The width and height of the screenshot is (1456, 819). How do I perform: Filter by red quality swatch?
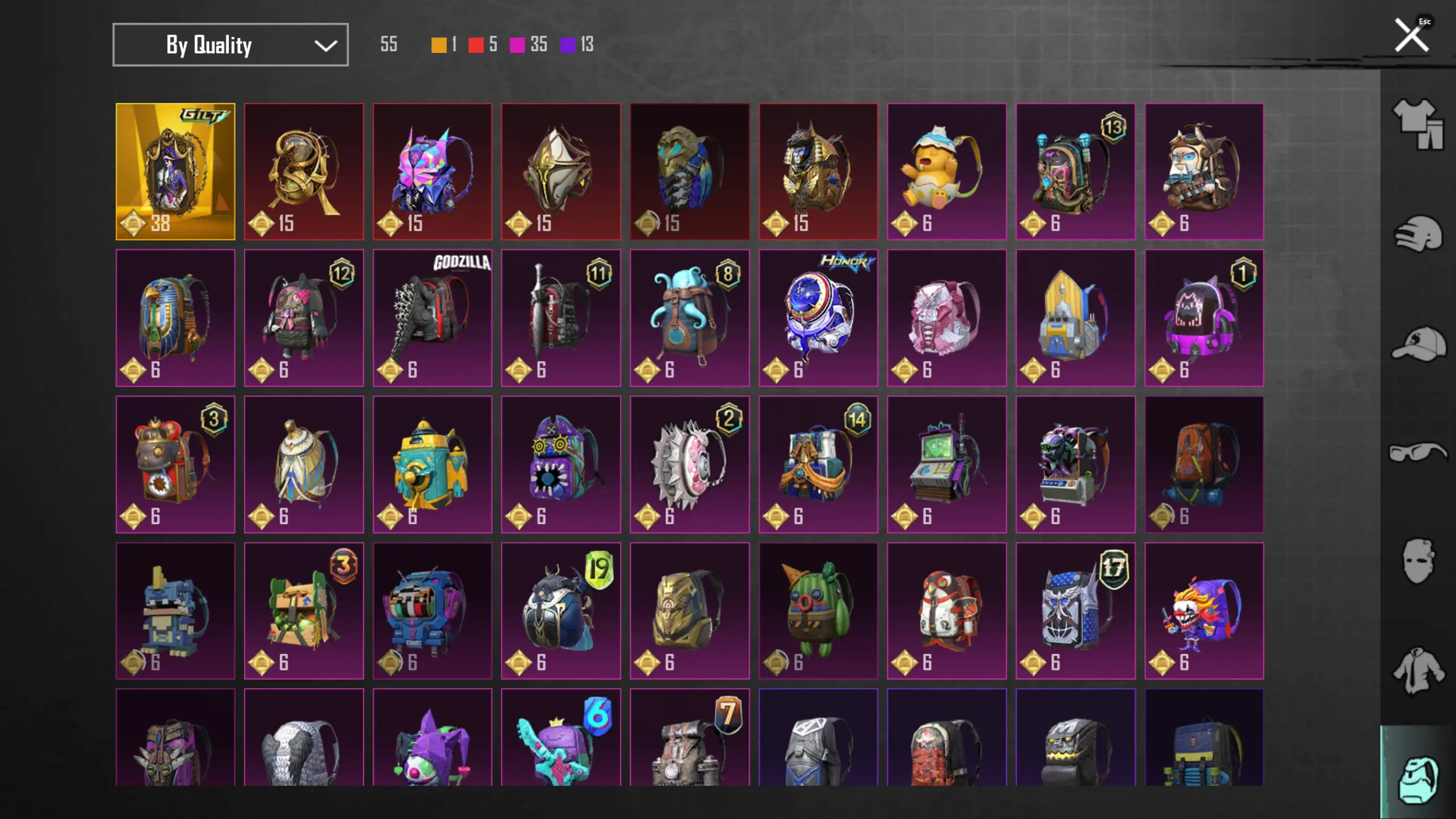click(476, 45)
